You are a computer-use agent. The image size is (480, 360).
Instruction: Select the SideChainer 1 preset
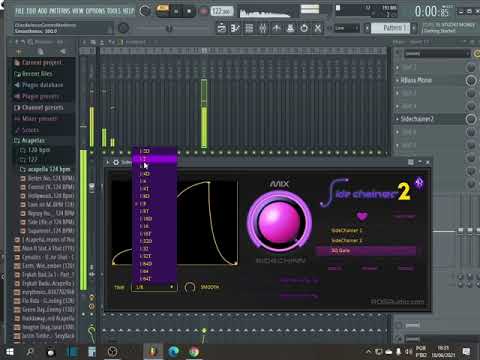pyautogui.click(x=347, y=230)
